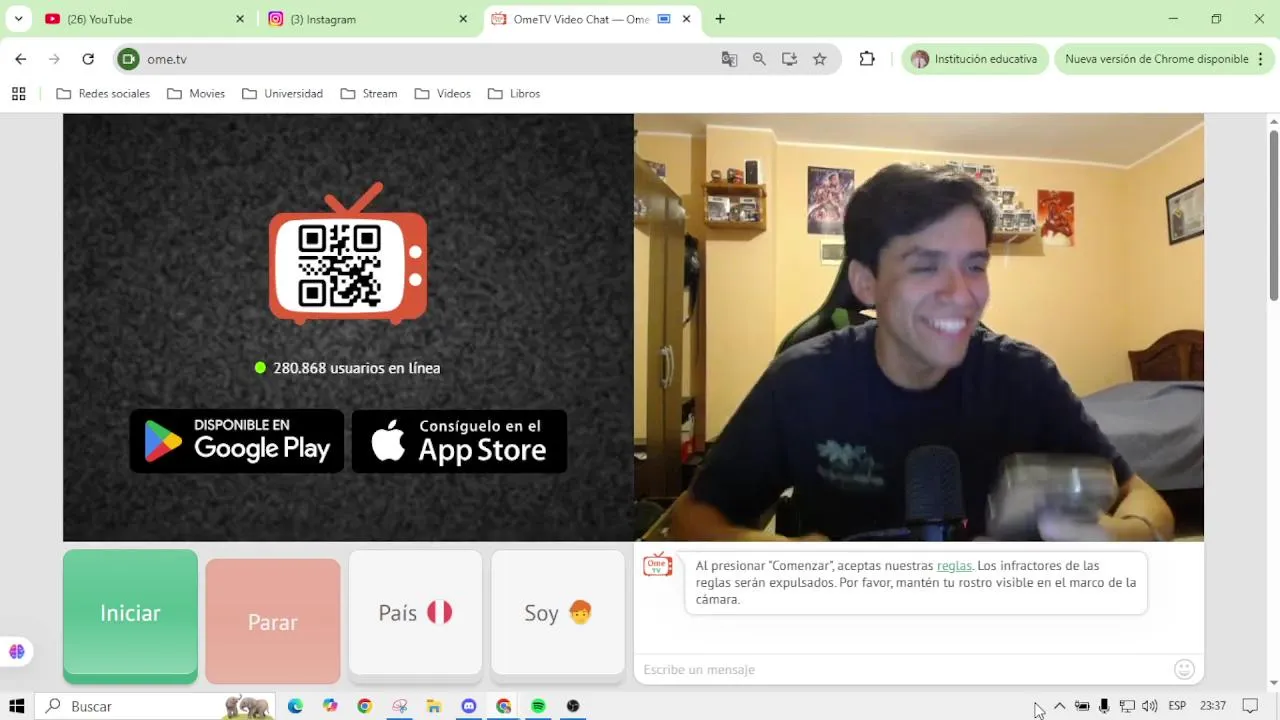Click Nueva versión de Chrome disponible

coord(1156,59)
